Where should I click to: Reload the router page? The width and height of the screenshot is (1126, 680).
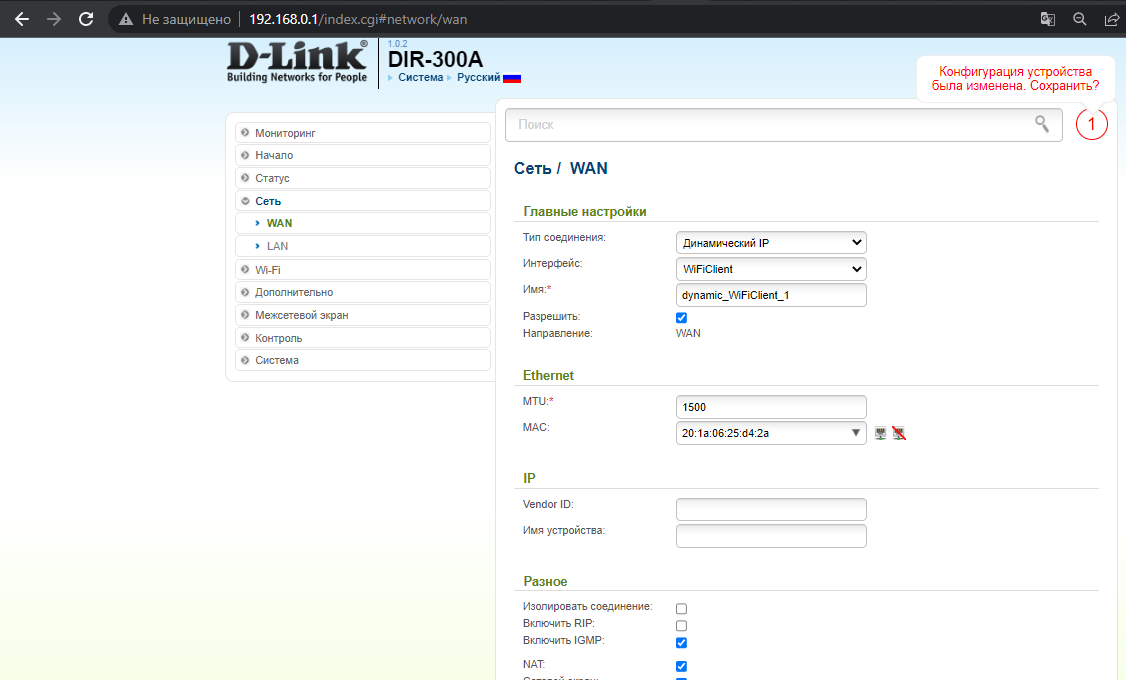click(86, 19)
